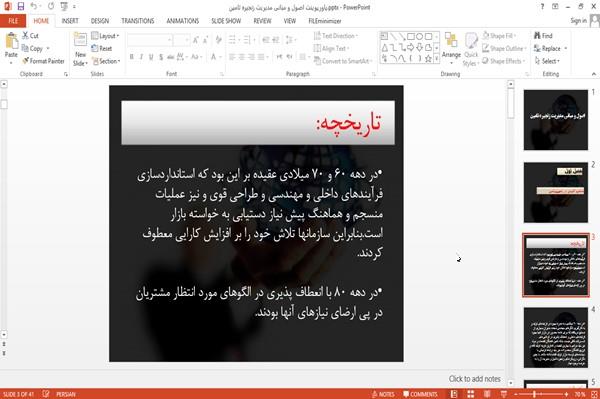Switch to the DESIGN tab
Screen dimensions: 600x399
coord(100,21)
